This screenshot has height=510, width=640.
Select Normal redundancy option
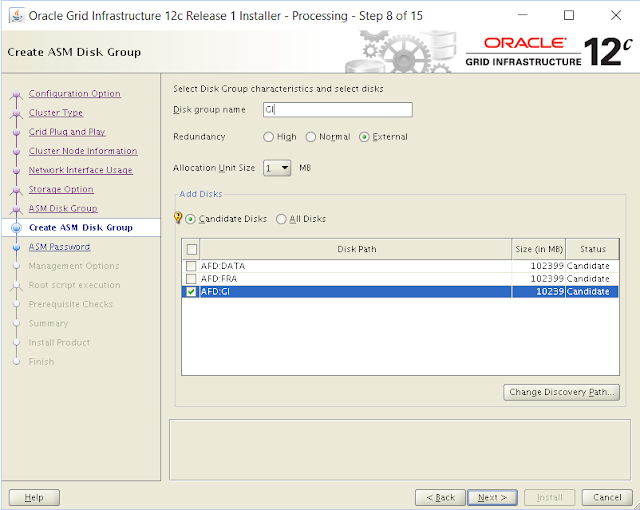[311, 137]
